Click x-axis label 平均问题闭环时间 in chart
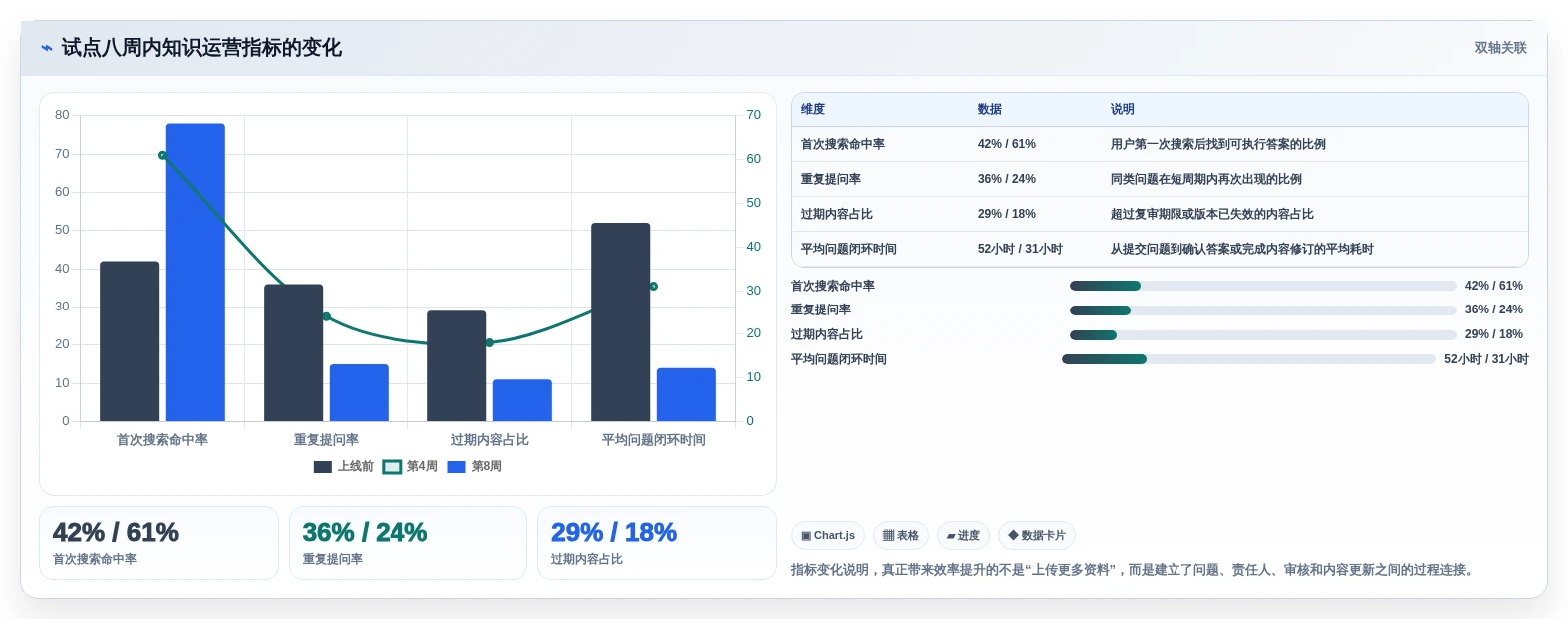 pyautogui.click(x=653, y=440)
